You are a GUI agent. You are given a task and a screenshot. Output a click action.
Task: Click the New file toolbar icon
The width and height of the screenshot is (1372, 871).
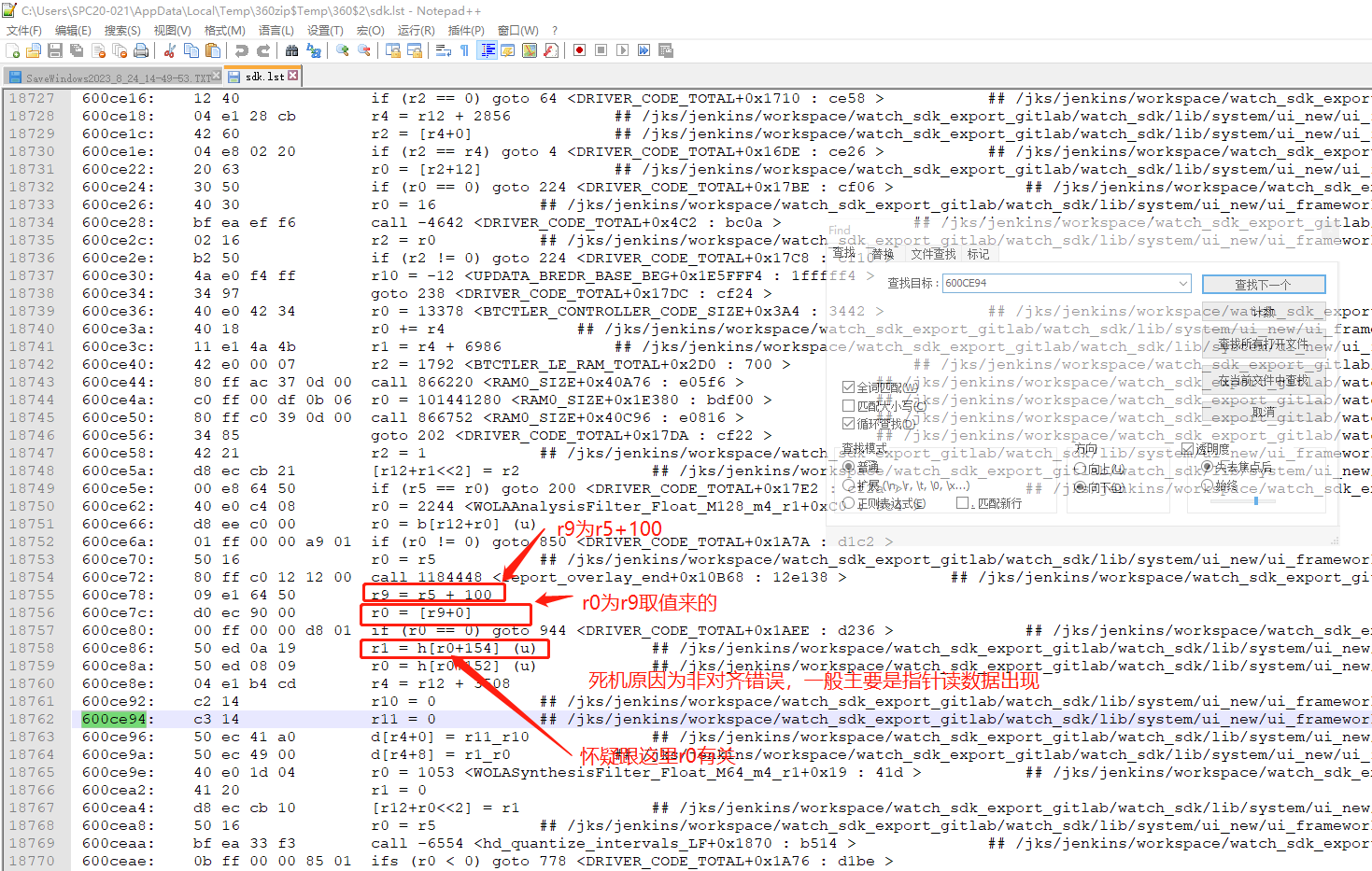12,50
